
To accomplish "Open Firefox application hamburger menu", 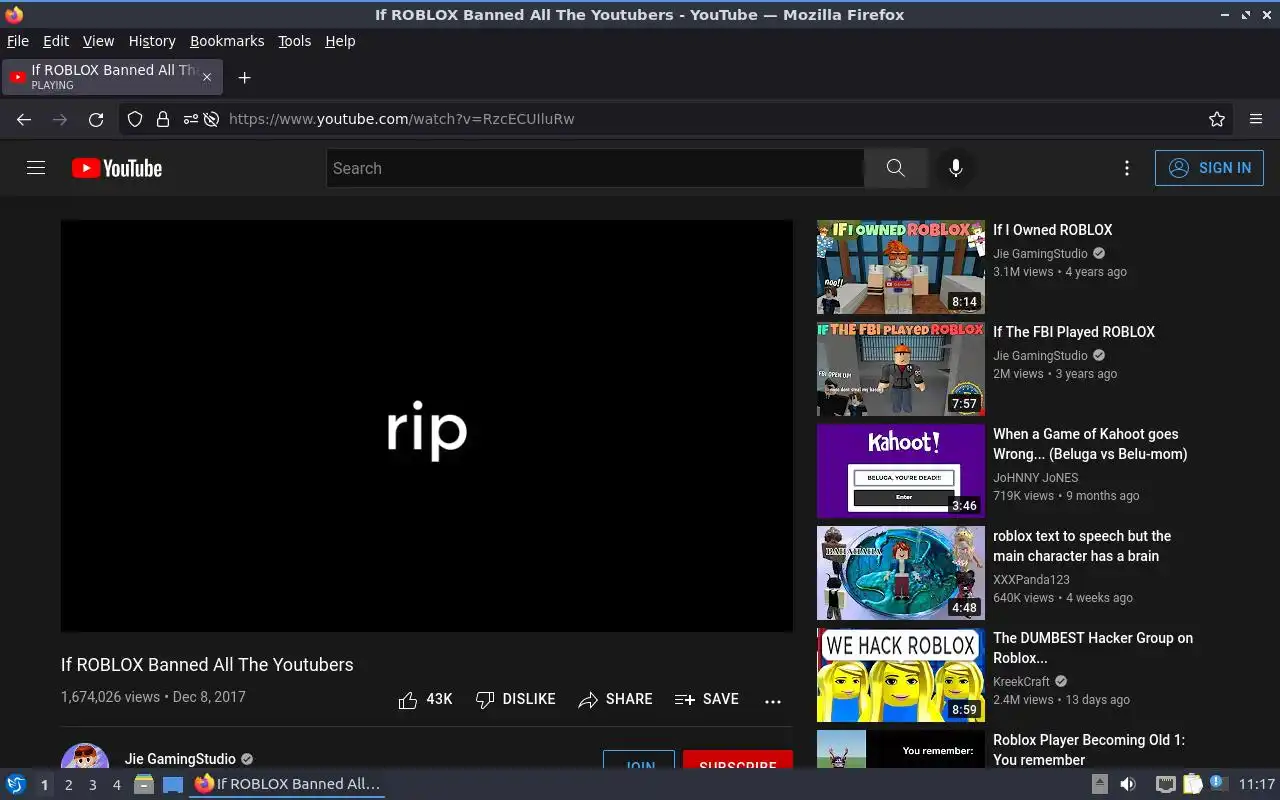I will tap(1256, 119).
